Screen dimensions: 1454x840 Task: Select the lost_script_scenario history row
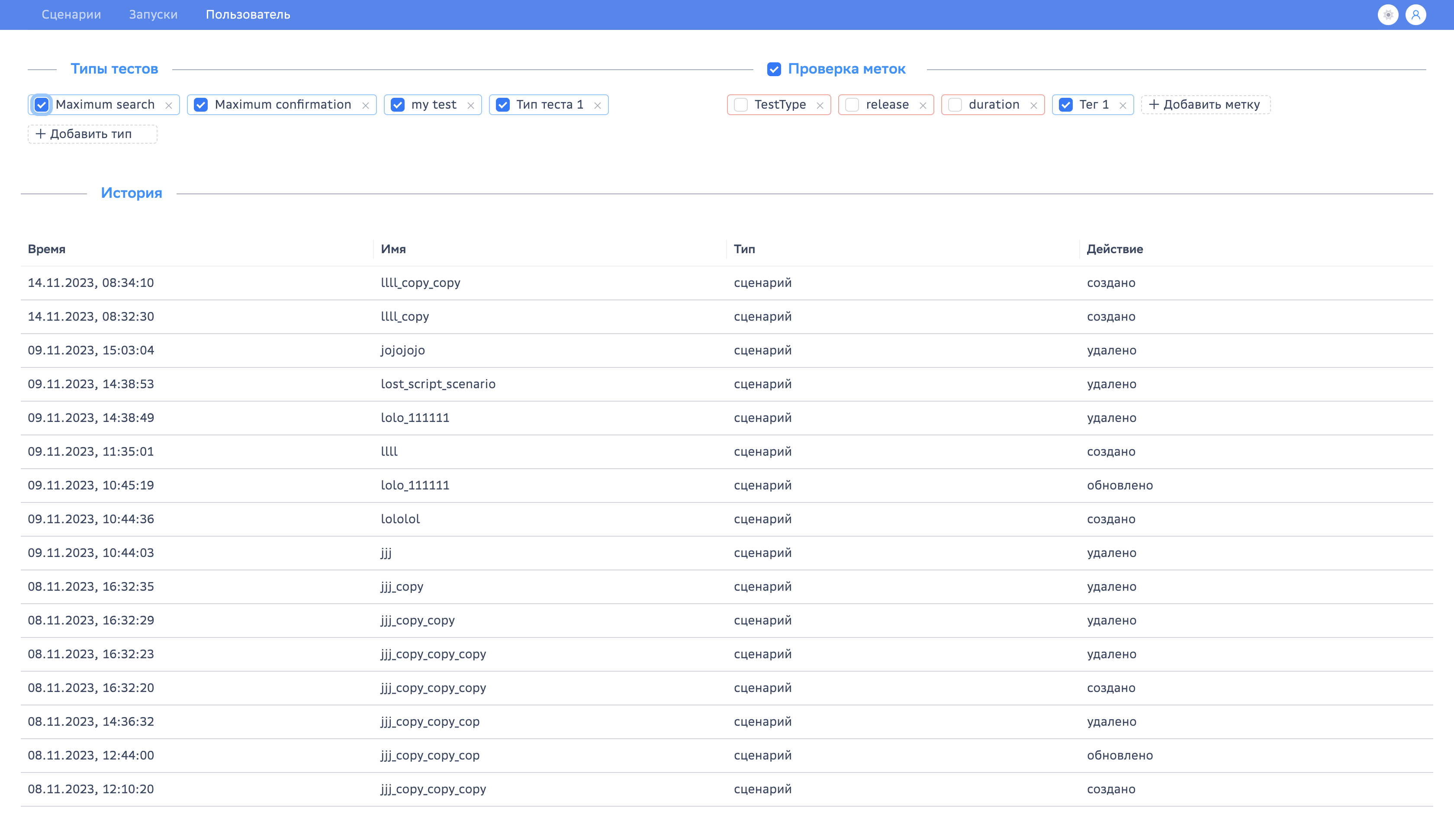[x=438, y=384]
